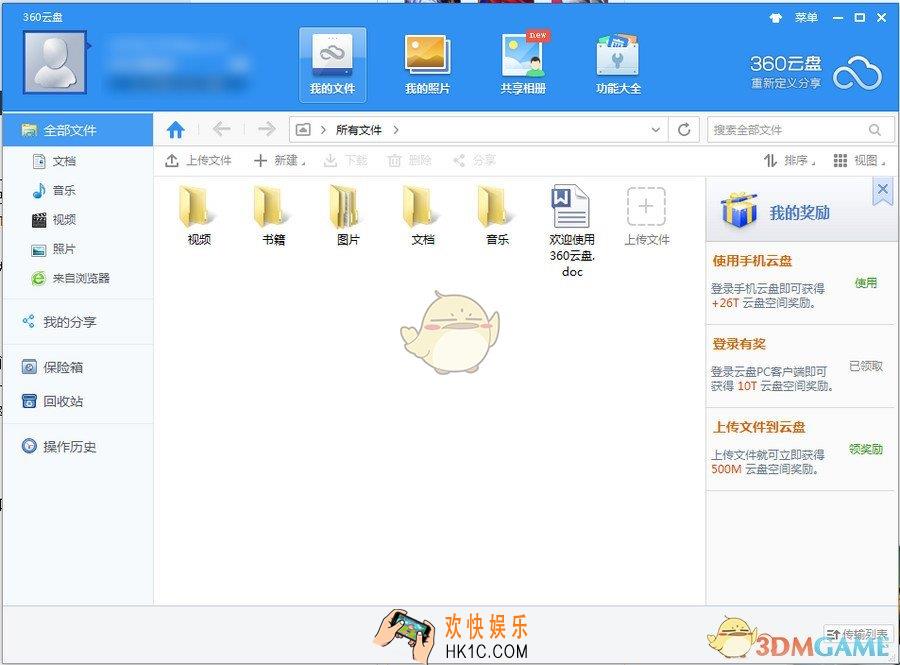Open the 视图 view dropdown
Image resolution: width=900 pixels, height=665 pixels.
[x=859, y=161]
